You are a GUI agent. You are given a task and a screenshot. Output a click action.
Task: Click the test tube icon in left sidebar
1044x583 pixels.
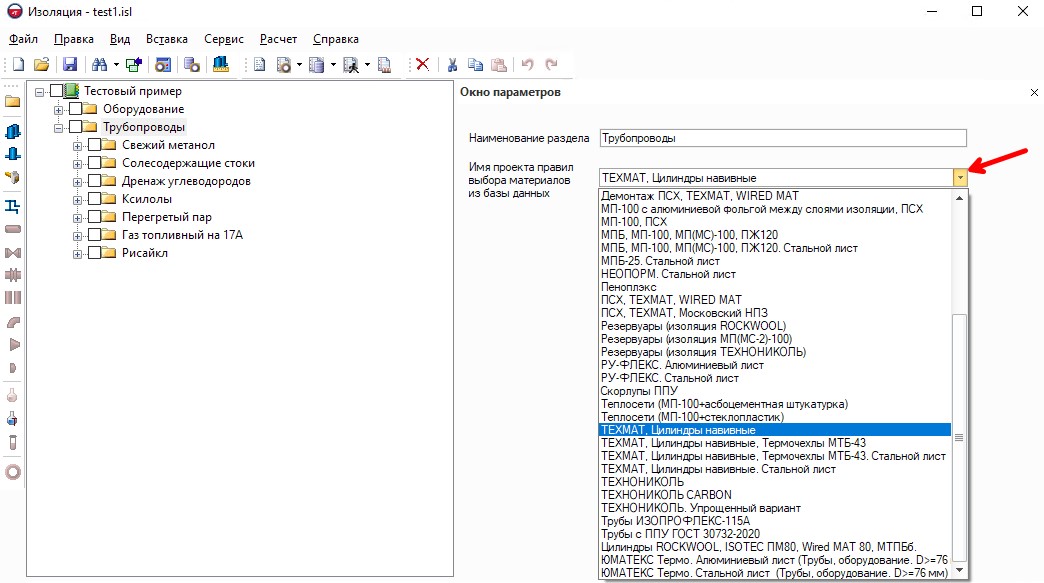12,442
